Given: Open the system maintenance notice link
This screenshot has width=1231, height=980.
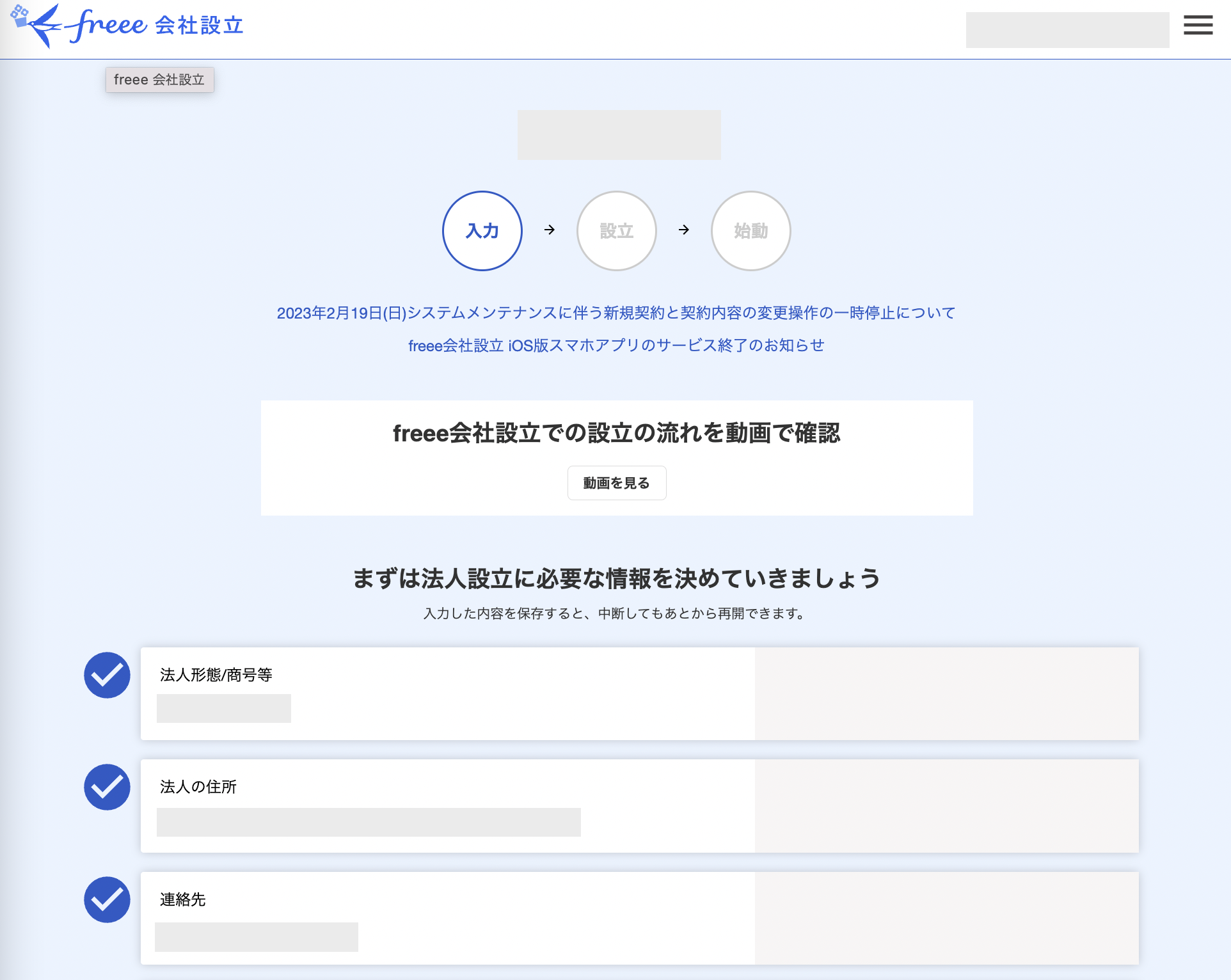Looking at the screenshot, I should (616, 313).
